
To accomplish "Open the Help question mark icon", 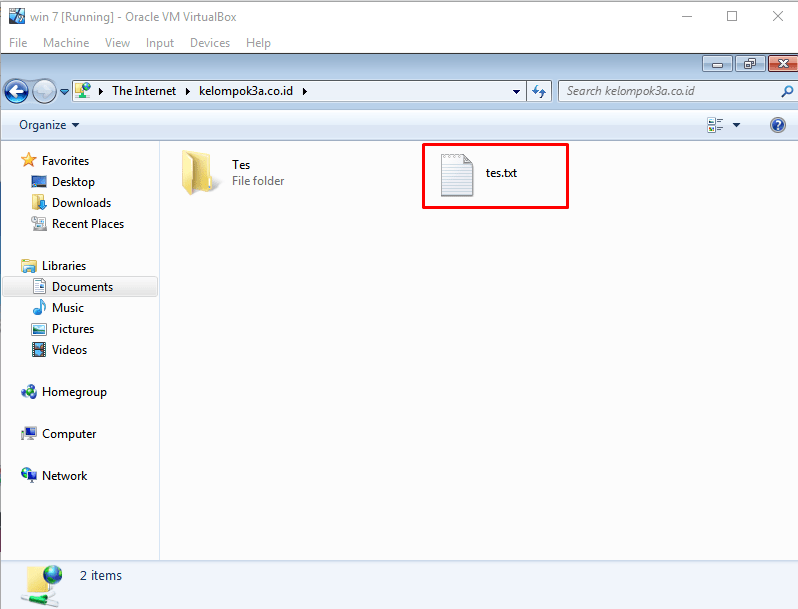I will point(777,125).
